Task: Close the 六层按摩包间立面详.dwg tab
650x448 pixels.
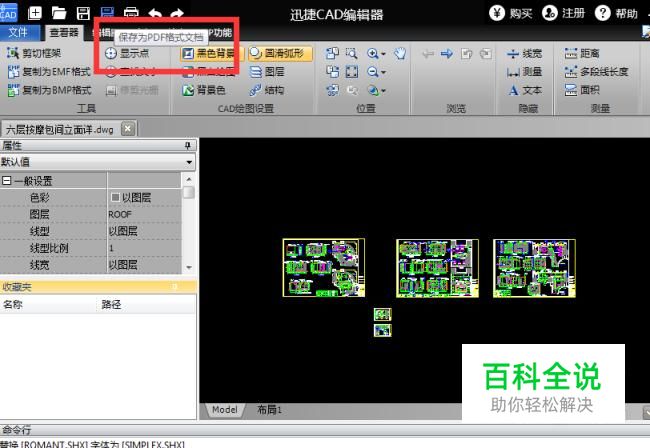Action: tap(128, 129)
